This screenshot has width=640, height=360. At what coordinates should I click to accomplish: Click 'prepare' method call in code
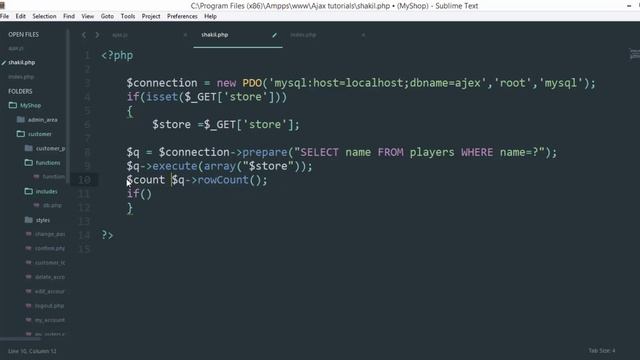click(x=265, y=152)
